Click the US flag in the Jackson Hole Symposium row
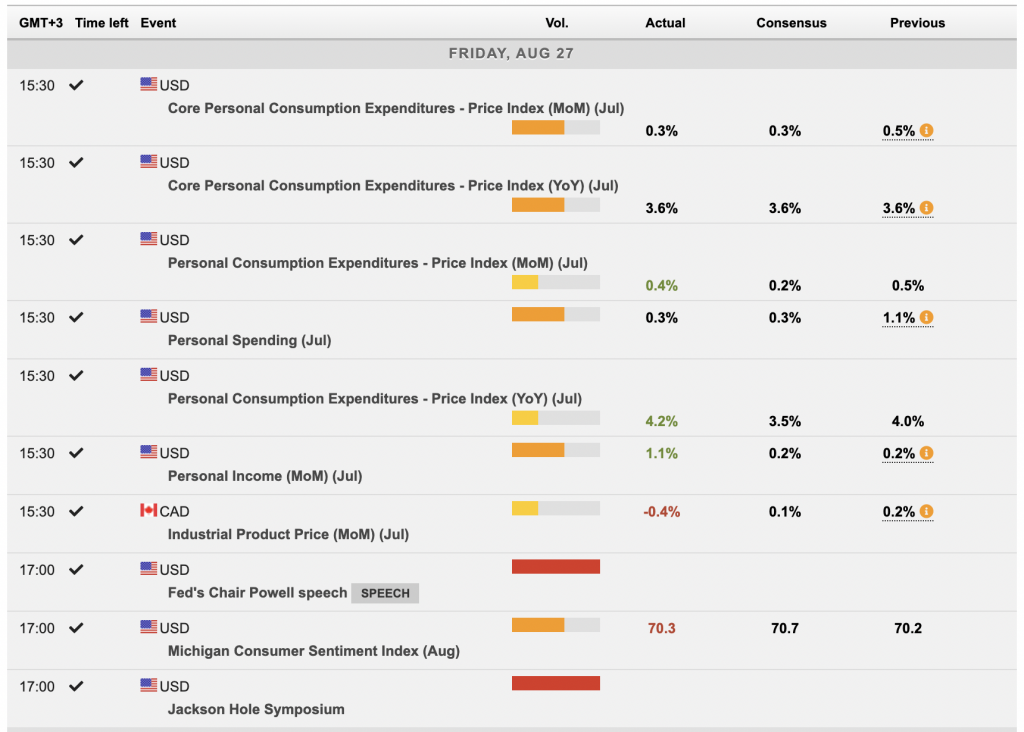 [x=148, y=685]
